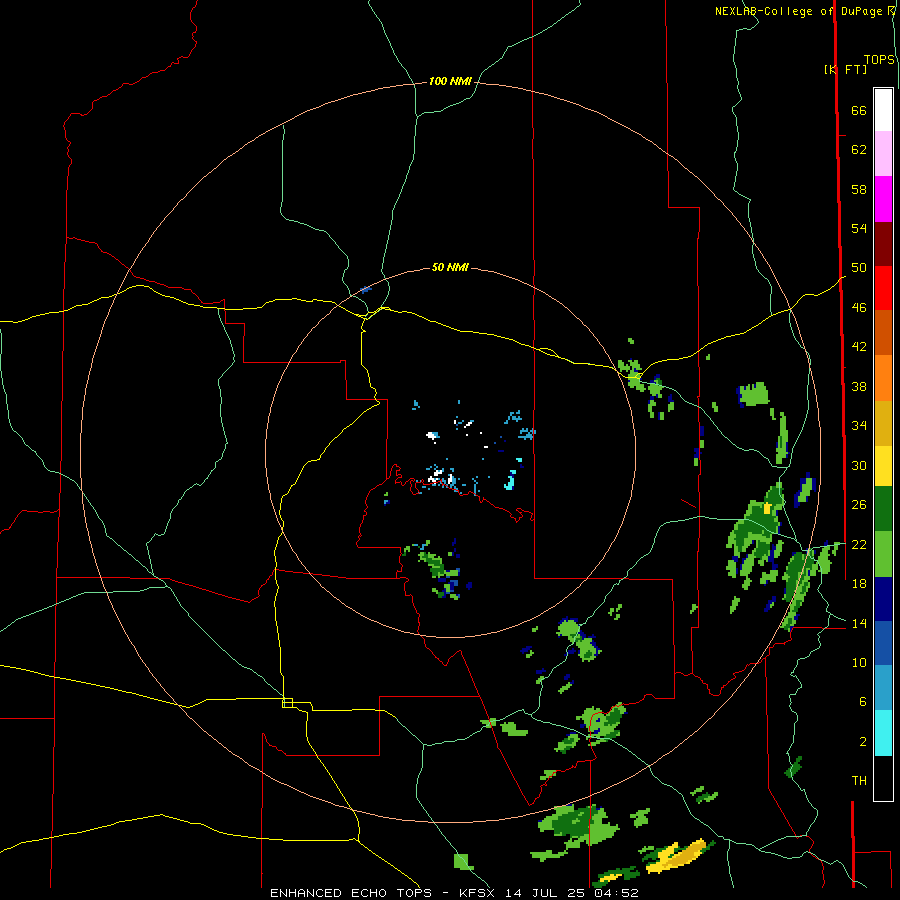The height and width of the screenshot is (900, 900).
Task: Click the '66' legend value
Action: point(859,110)
